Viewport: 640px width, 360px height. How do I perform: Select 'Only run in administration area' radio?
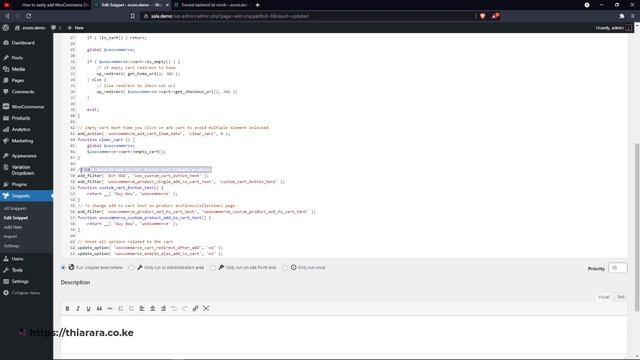click(x=131, y=268)
